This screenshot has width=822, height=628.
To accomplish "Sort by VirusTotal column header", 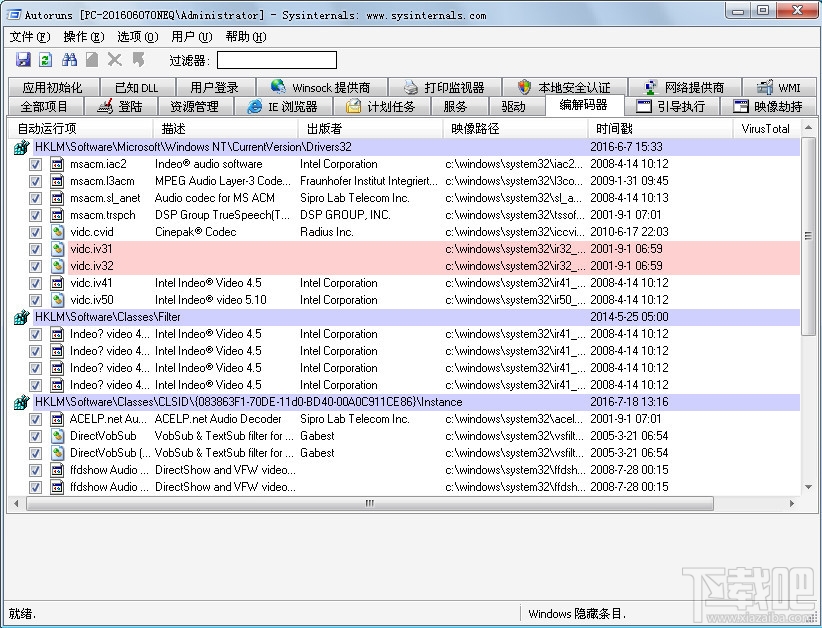I will (x=767, y=128).
